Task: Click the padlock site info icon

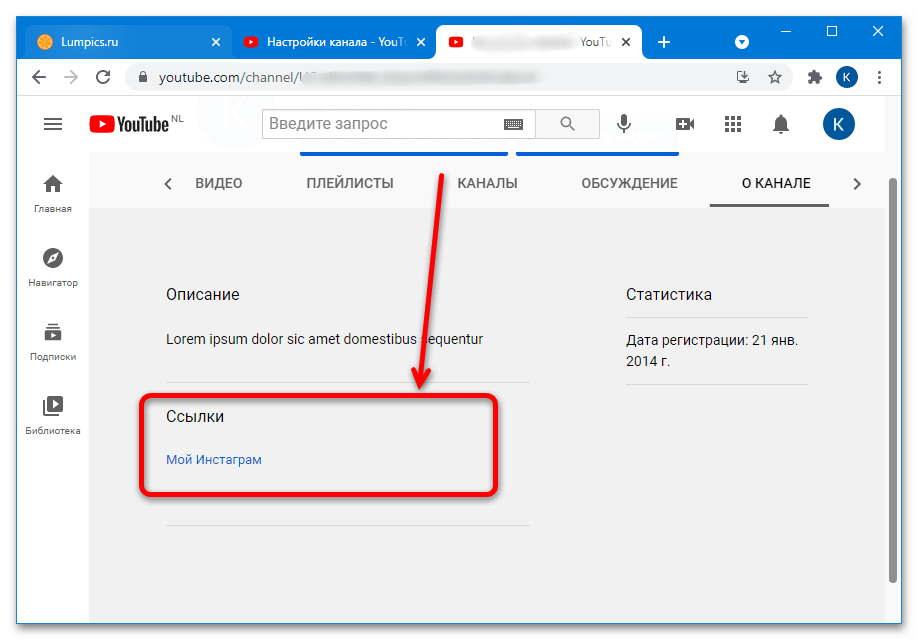Action: point(142,77)
